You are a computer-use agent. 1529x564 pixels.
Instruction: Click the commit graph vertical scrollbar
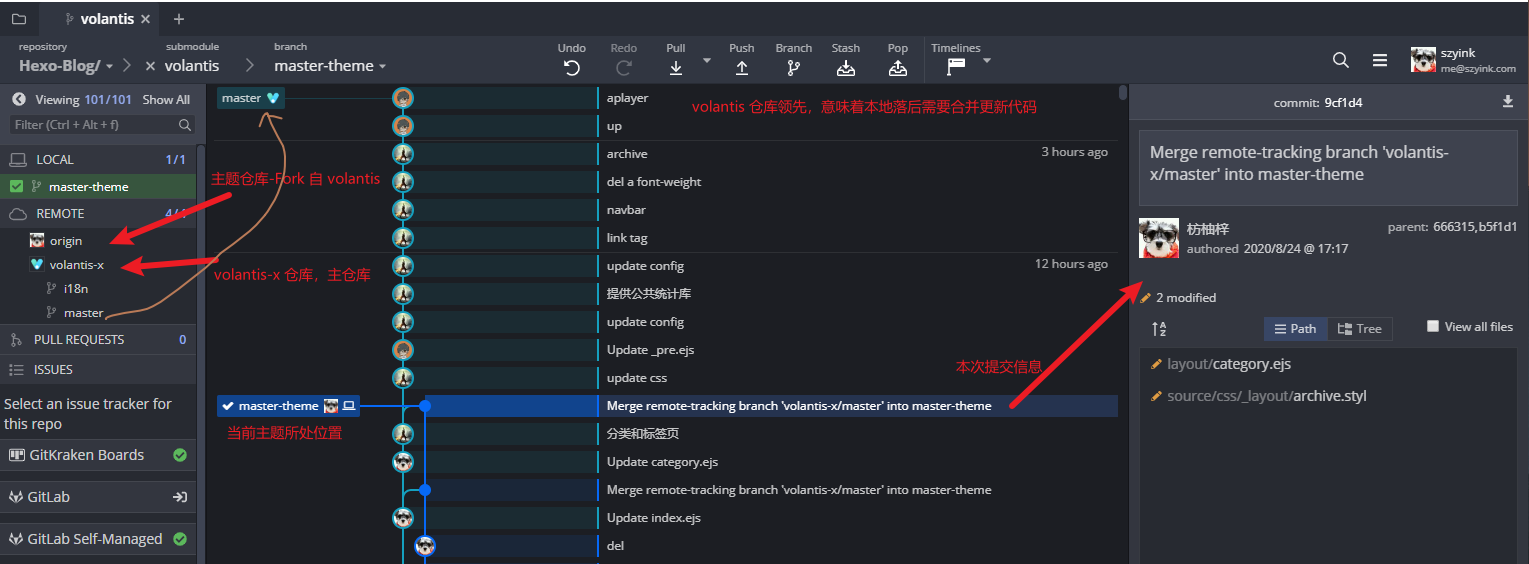coord(1123,93)
